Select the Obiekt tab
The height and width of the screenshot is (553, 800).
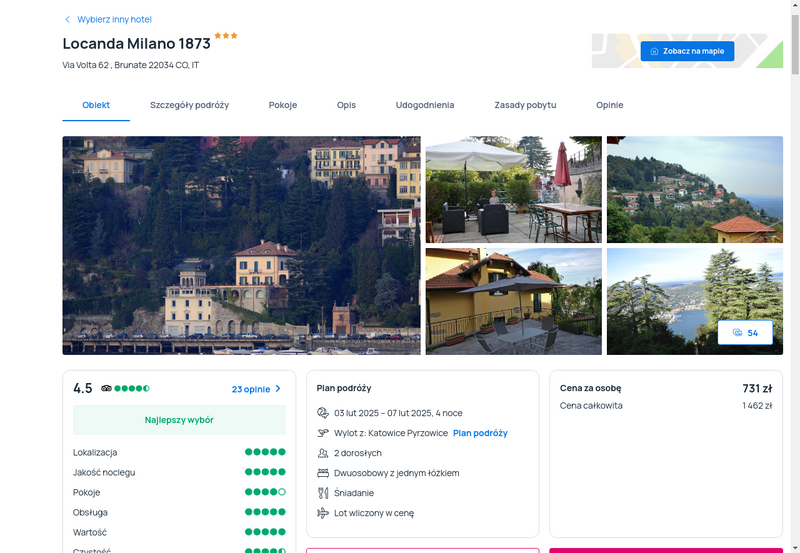point(96,105)
